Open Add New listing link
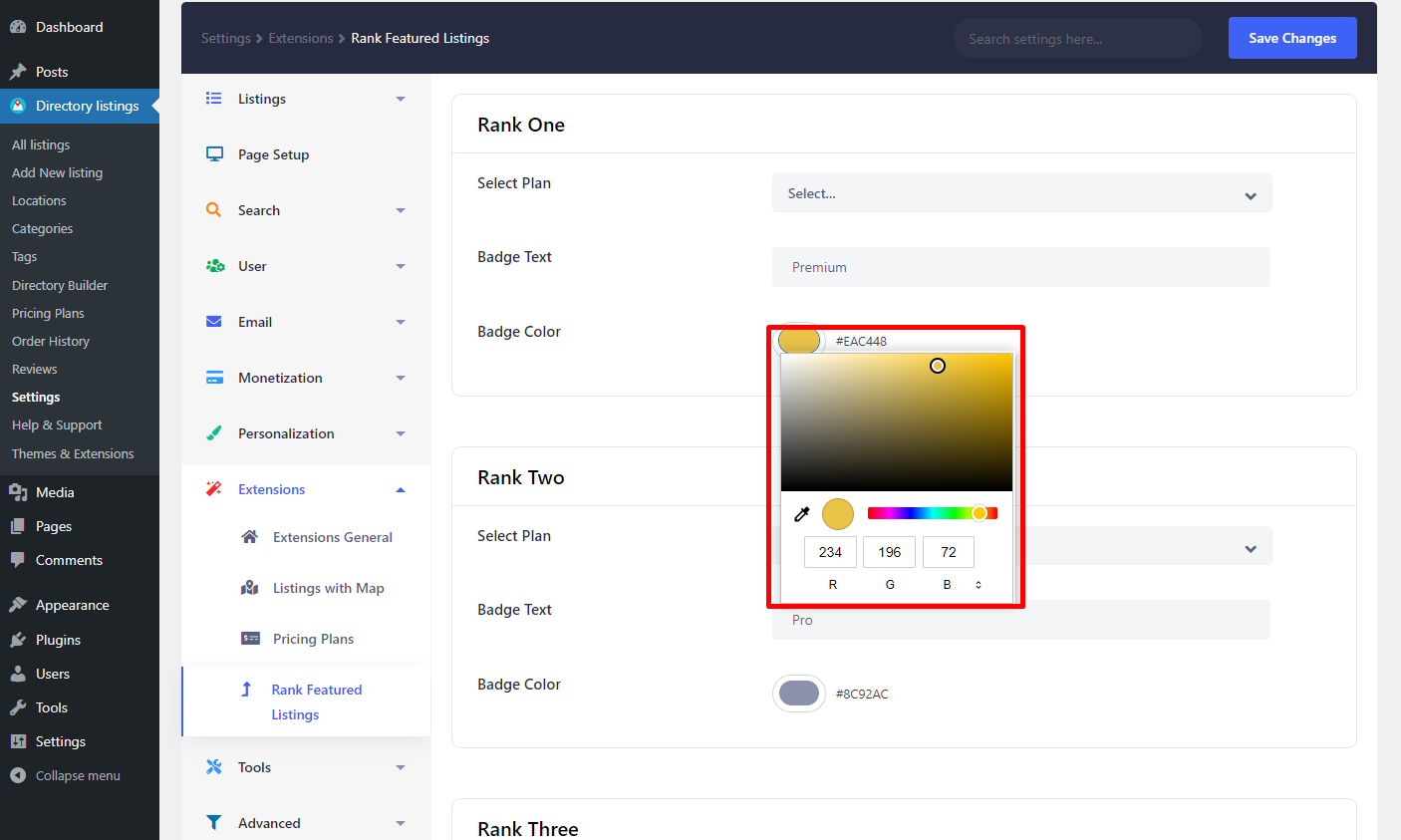This screenshot has height=840, width=1401. click(x=57, y=172)
